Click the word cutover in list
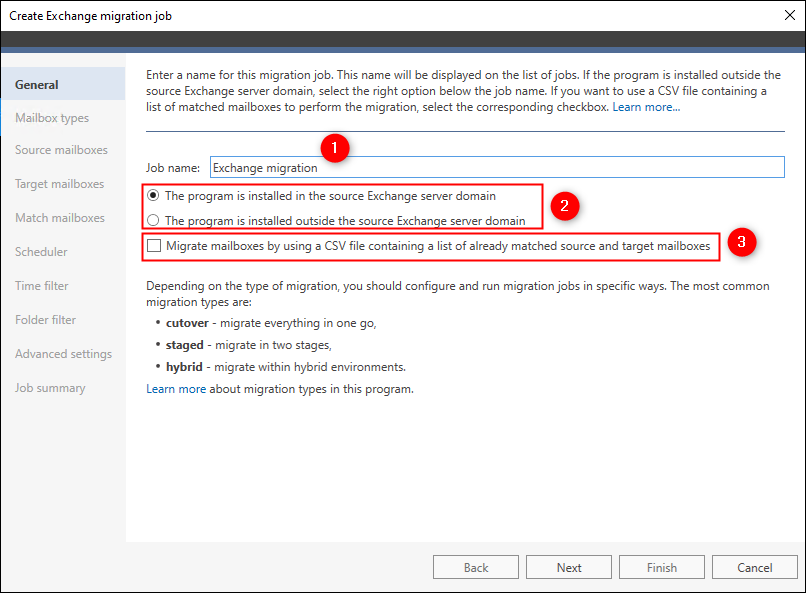Screen dimensions: 806x593 pos(187,323)
